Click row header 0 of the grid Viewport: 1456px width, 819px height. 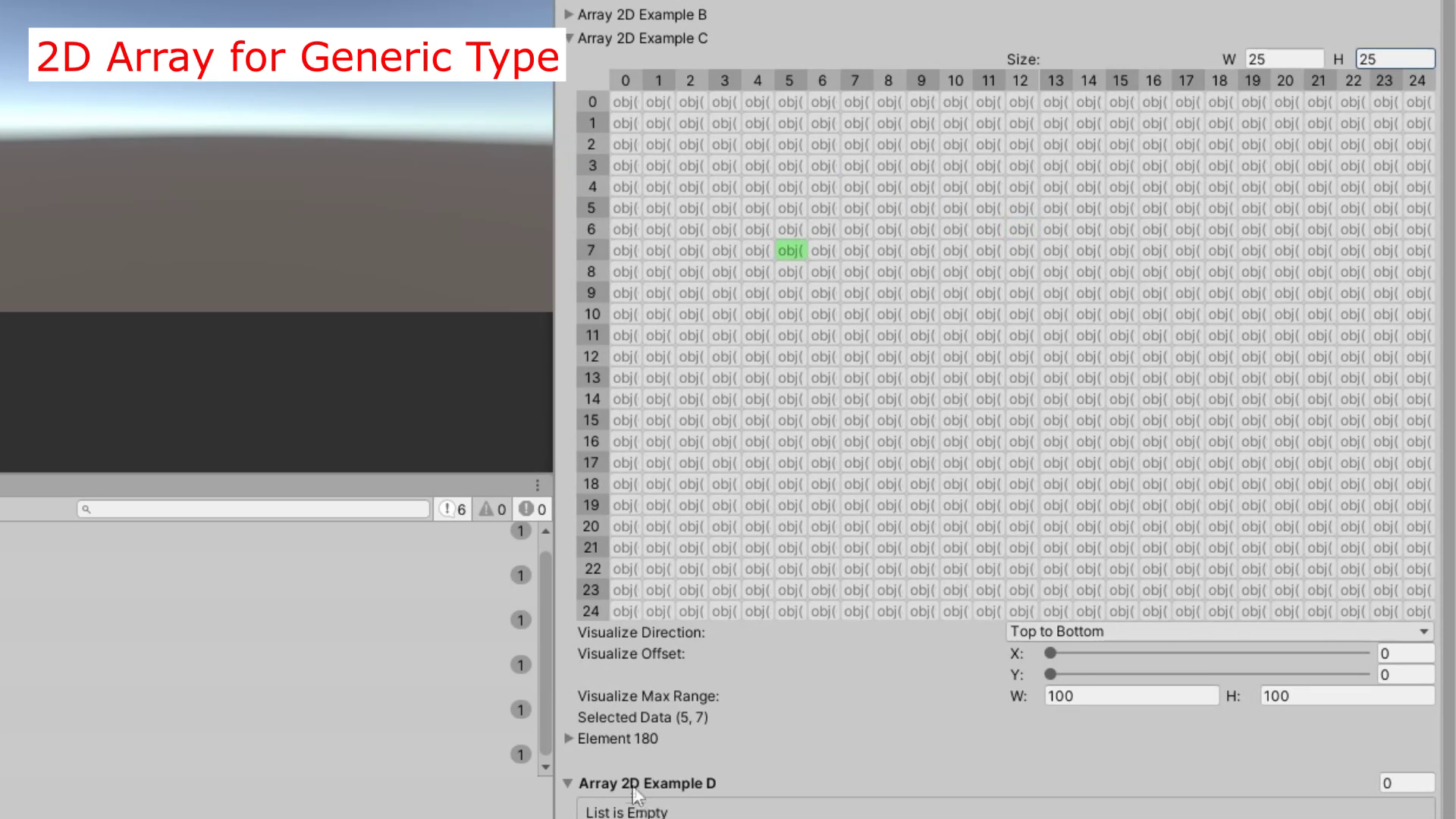(x=592, y=102)
